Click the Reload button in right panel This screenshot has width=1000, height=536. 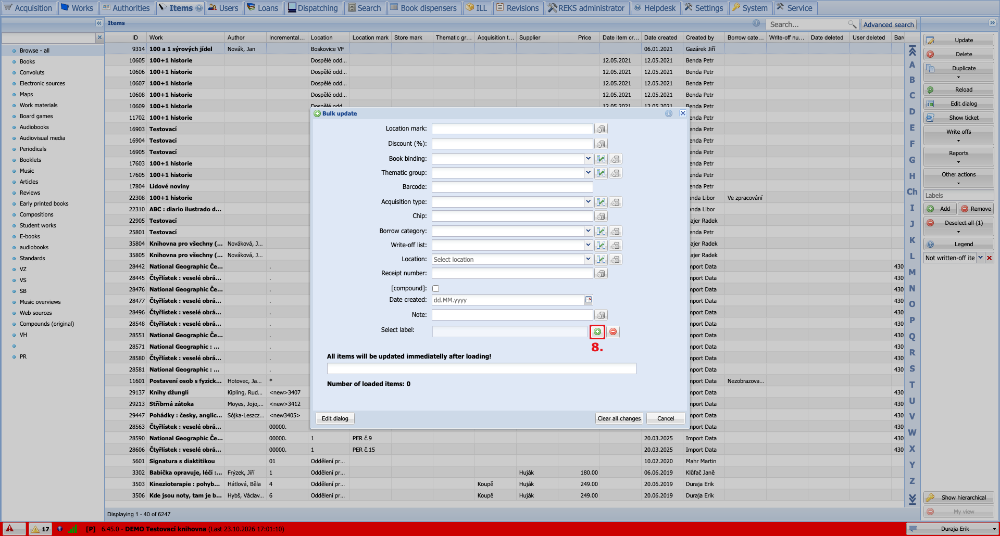point(958,90)
